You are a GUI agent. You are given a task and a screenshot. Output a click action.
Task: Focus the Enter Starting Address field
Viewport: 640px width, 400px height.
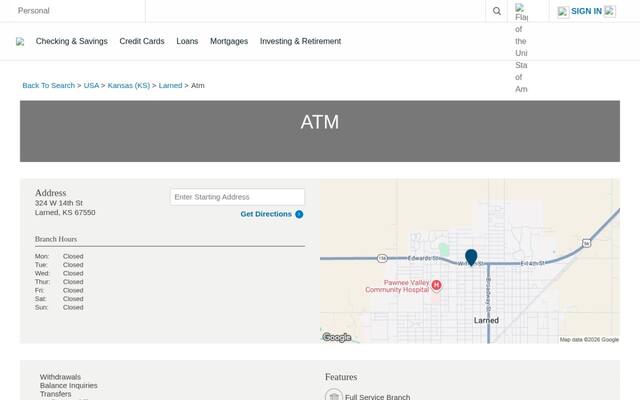237,197
